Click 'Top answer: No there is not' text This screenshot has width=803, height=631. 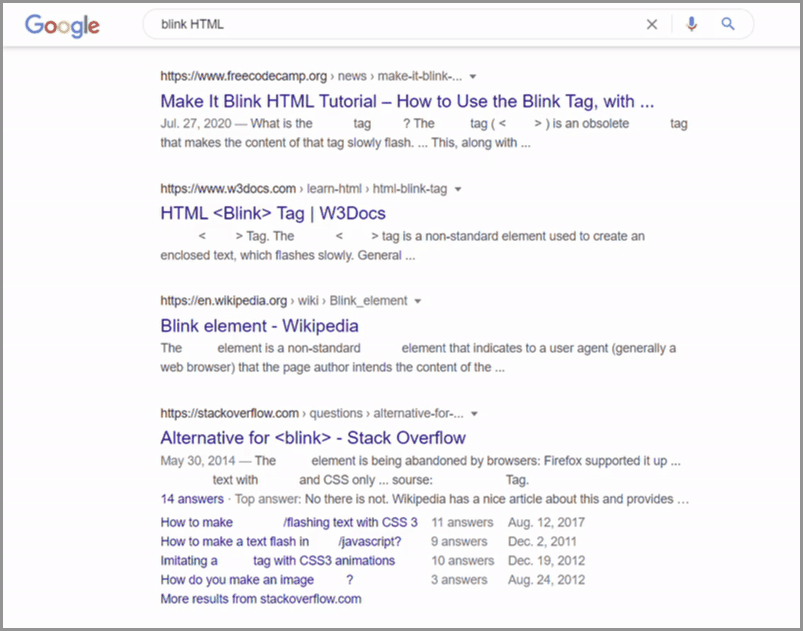click(x=311, y=499)
